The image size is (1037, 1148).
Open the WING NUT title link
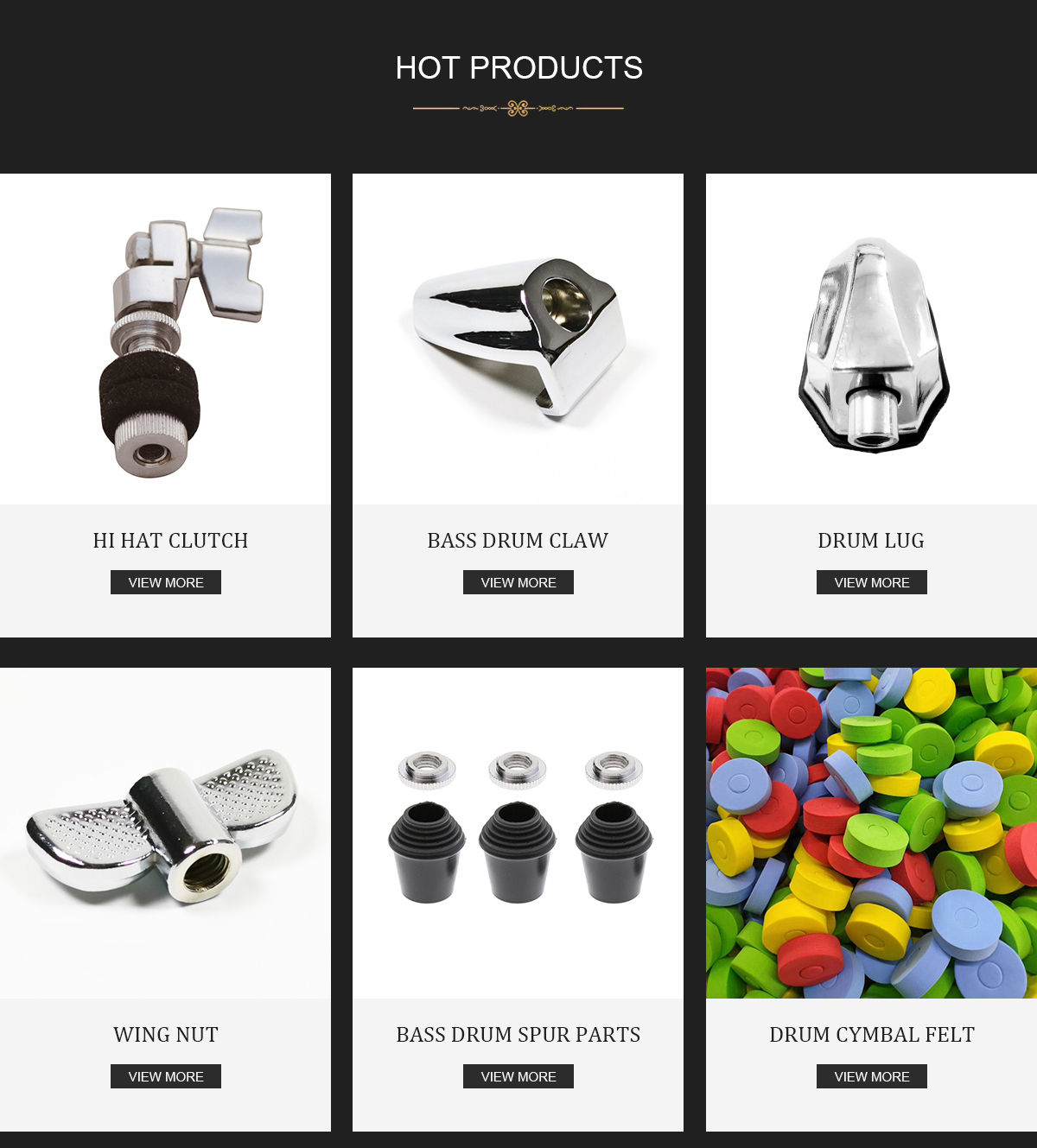[166, 1035]
